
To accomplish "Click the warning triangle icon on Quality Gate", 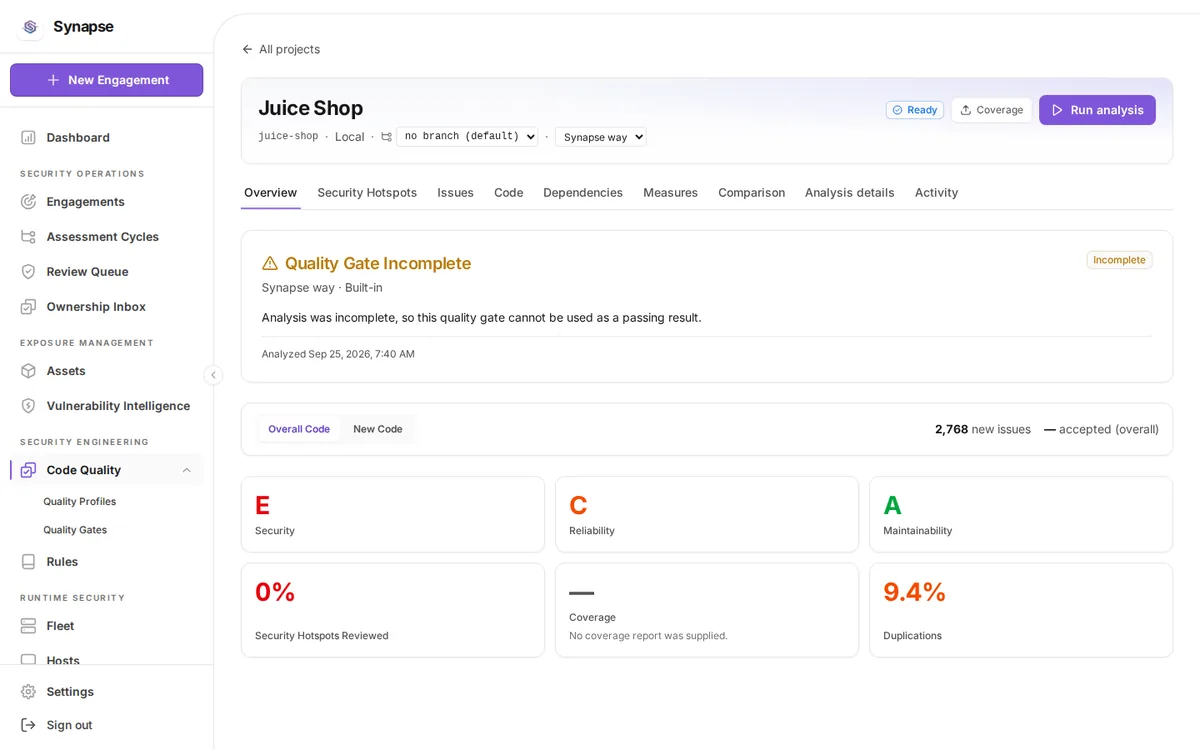I will point(270,263).
